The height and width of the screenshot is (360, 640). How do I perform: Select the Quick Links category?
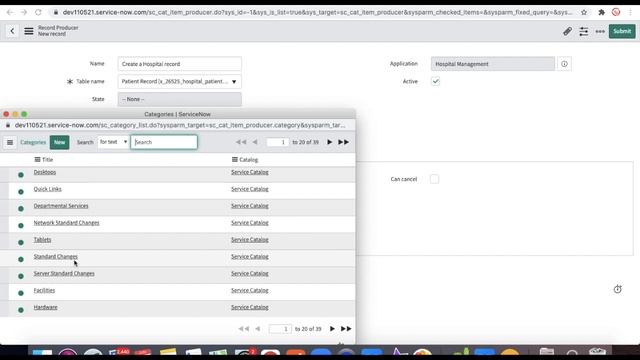click(x=47, y=189)
